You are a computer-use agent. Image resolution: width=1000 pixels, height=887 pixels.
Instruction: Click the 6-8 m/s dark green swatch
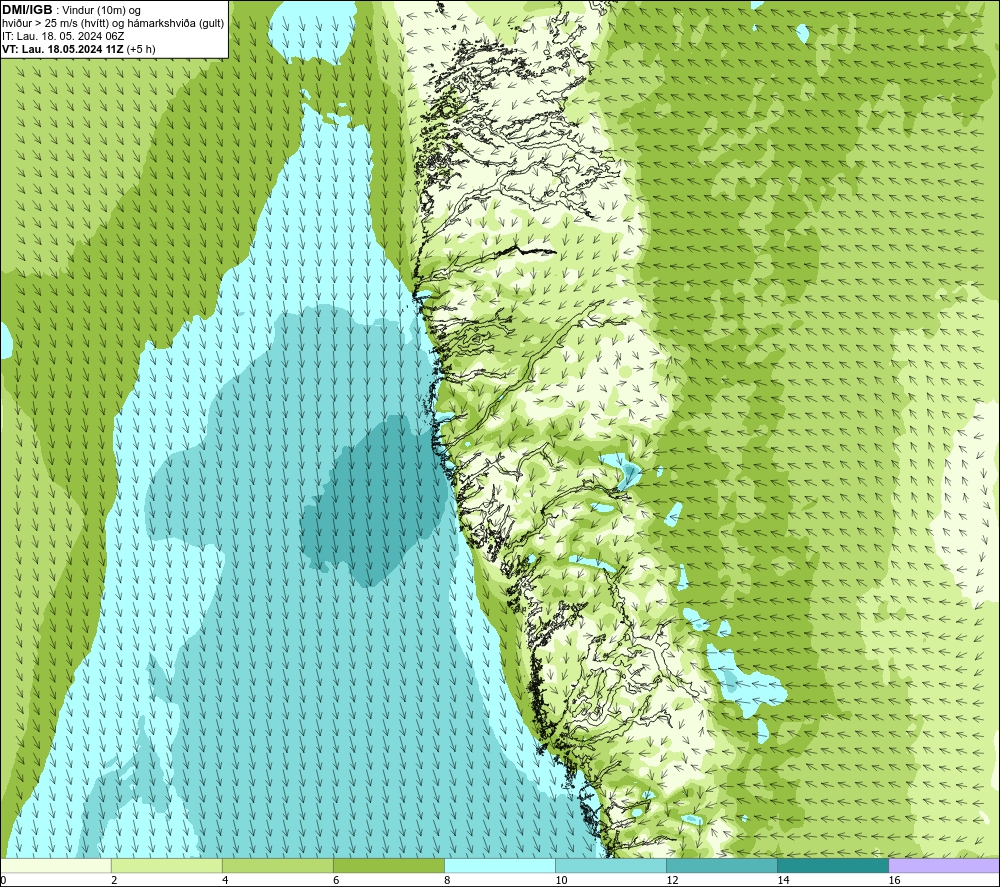tap(389, 866)
